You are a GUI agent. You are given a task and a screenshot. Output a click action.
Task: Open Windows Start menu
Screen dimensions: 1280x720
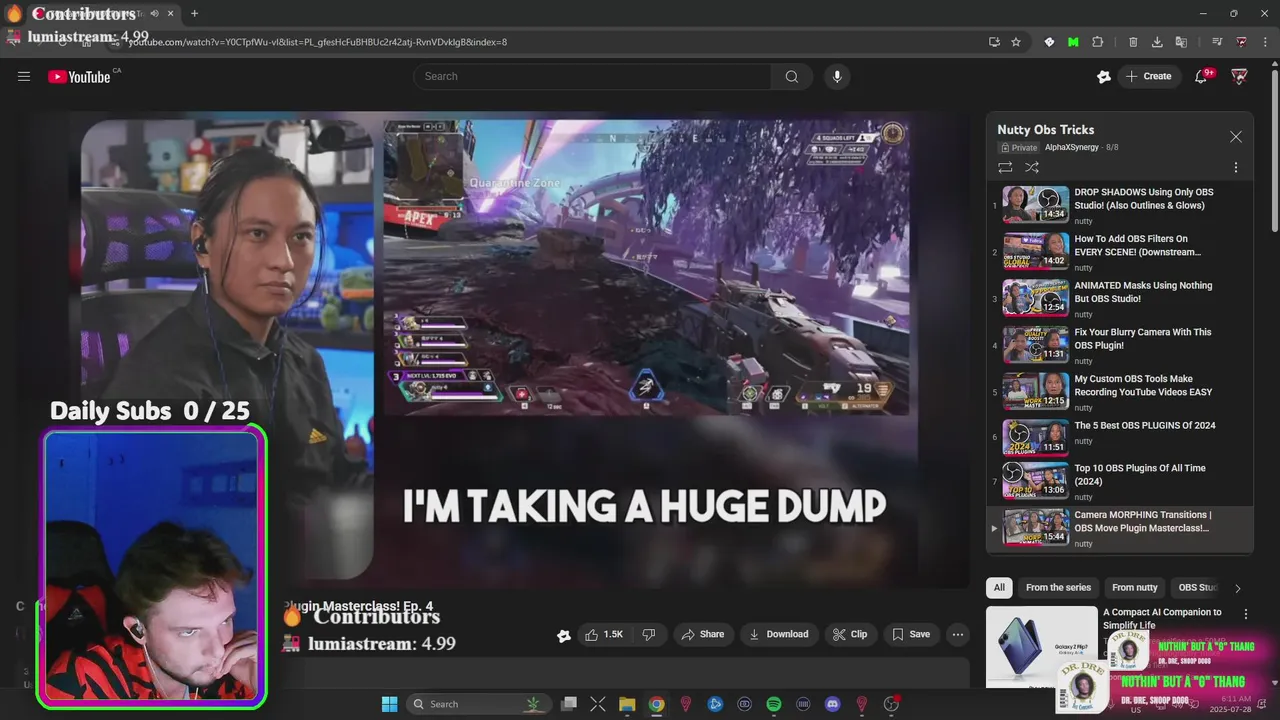point(389,704)
